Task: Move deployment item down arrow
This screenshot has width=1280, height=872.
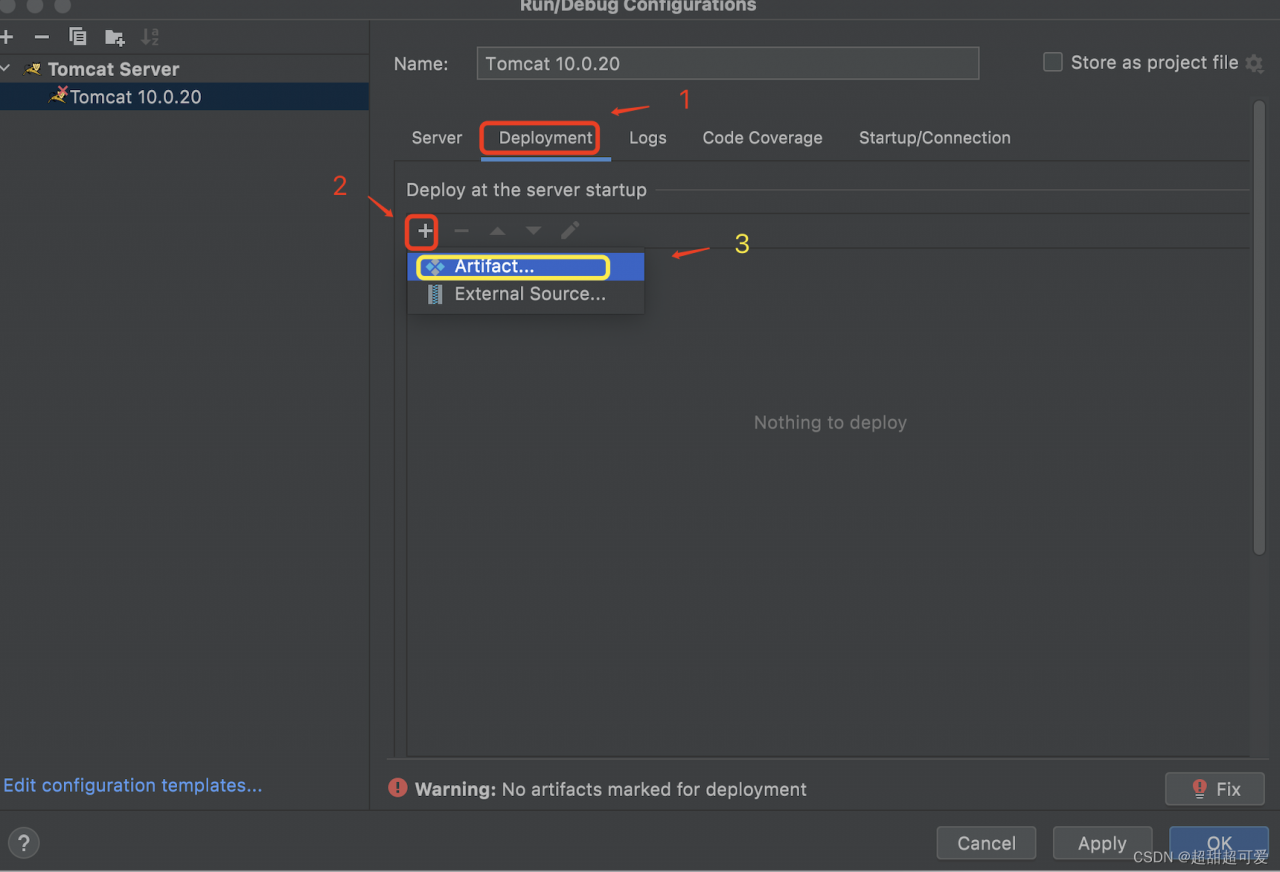Action: 533,231
